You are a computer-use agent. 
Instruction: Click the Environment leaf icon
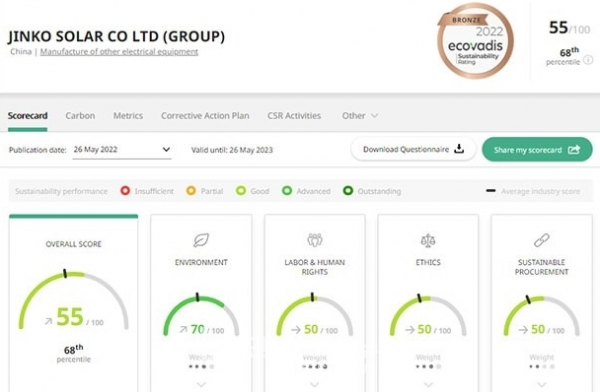coord(201,240)
